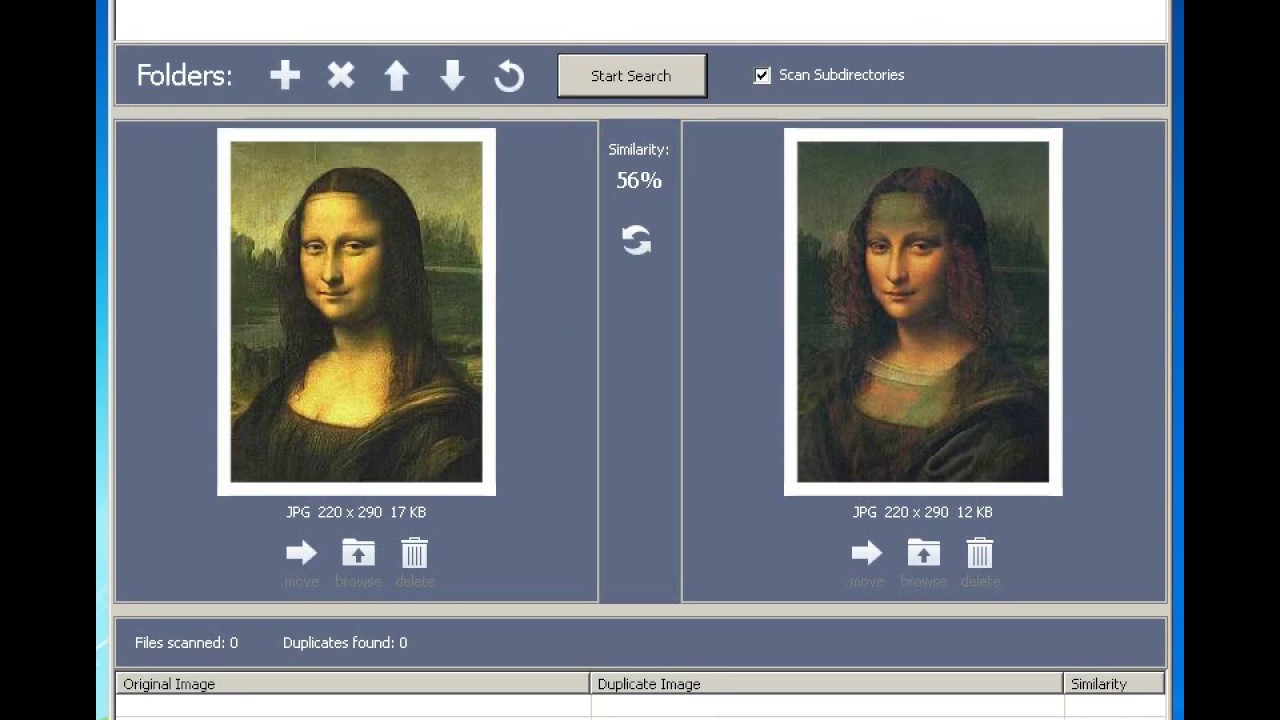1280x720 pixels.
Task: Click the 56% similarity value
Action: 639,181
